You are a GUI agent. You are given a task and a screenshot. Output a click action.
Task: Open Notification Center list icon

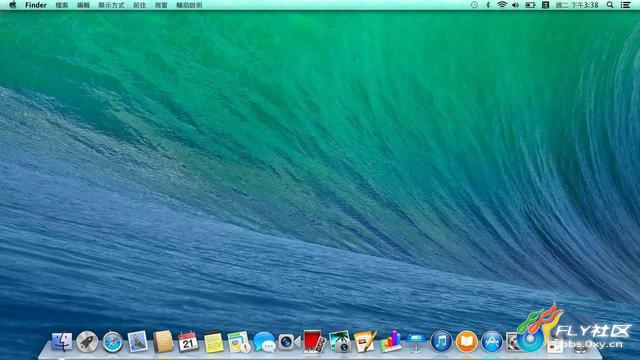tap(626, 5)
